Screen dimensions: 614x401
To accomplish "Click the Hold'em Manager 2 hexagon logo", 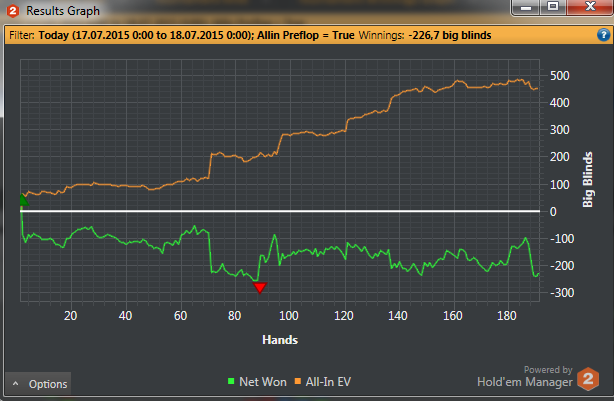I will pyautogui.click(x=588, y=379).
